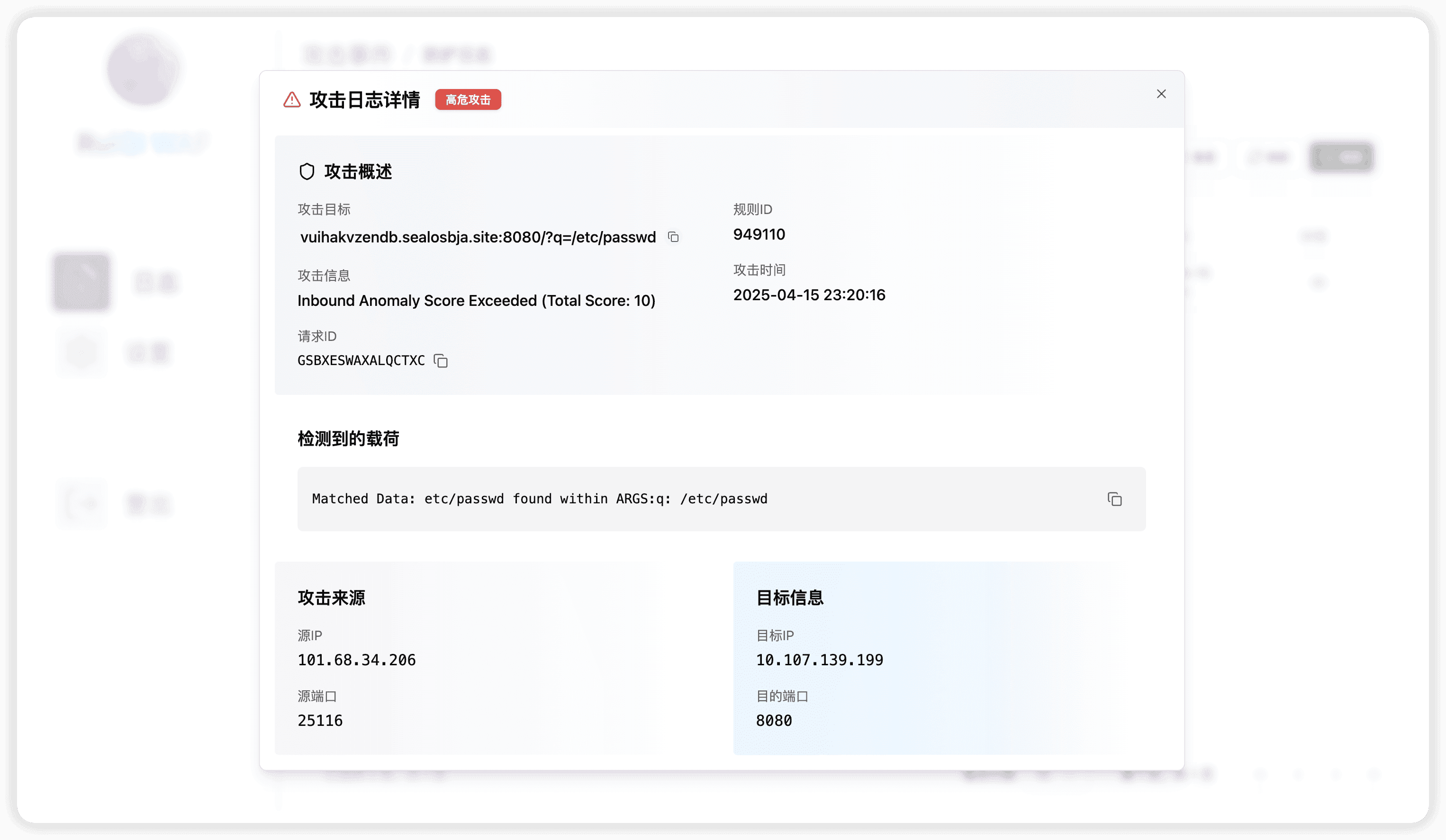Close the attack log details dialog
This screenshot has height=840, width=1446.
tap(1161, 94)
